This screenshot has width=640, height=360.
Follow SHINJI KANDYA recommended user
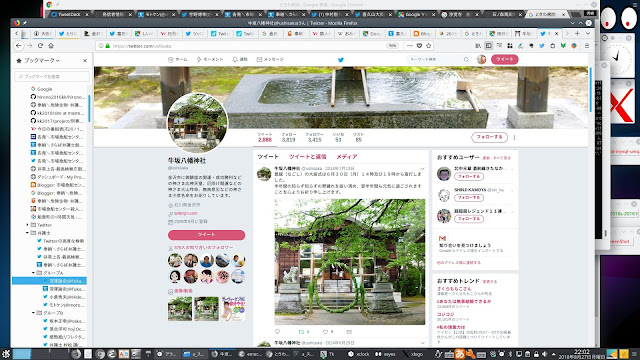pyautogui.click(x=469, y=198)
